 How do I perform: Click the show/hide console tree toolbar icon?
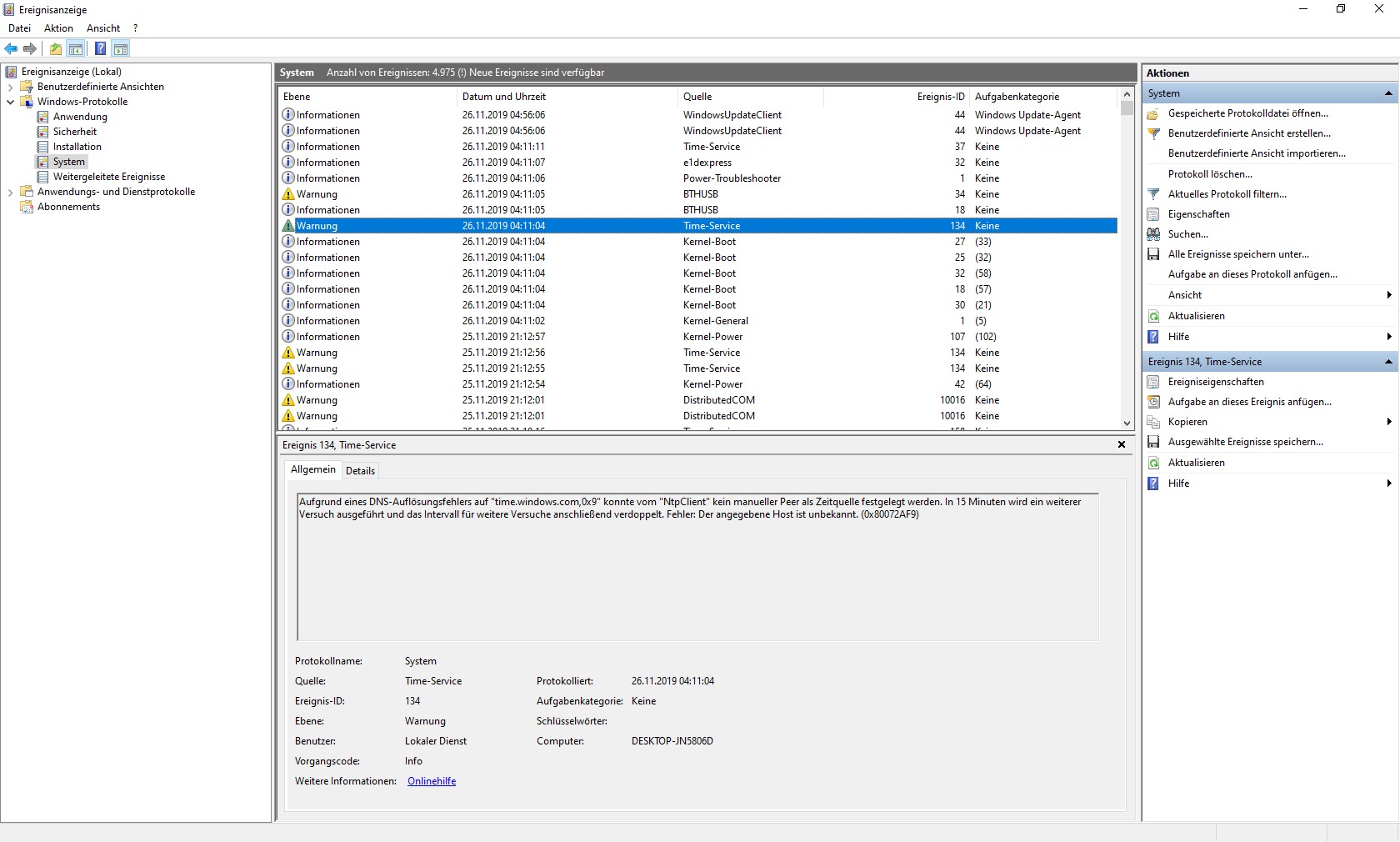coord(76,48)
